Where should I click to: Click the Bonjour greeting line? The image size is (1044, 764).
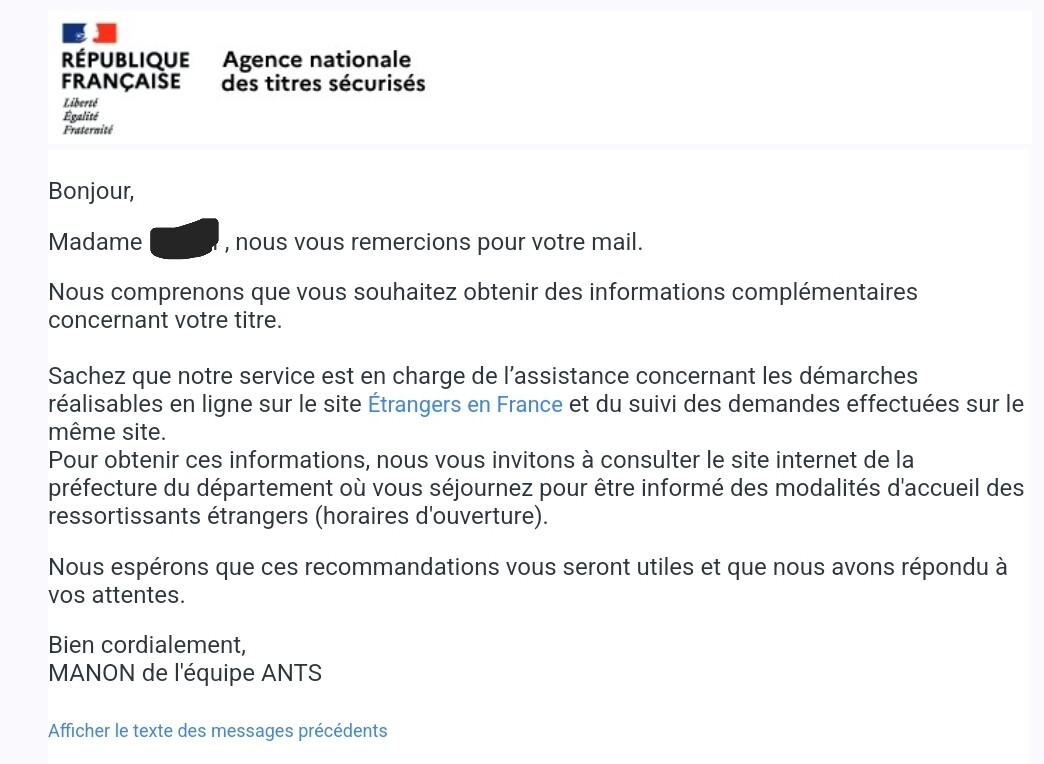point(91,191)
